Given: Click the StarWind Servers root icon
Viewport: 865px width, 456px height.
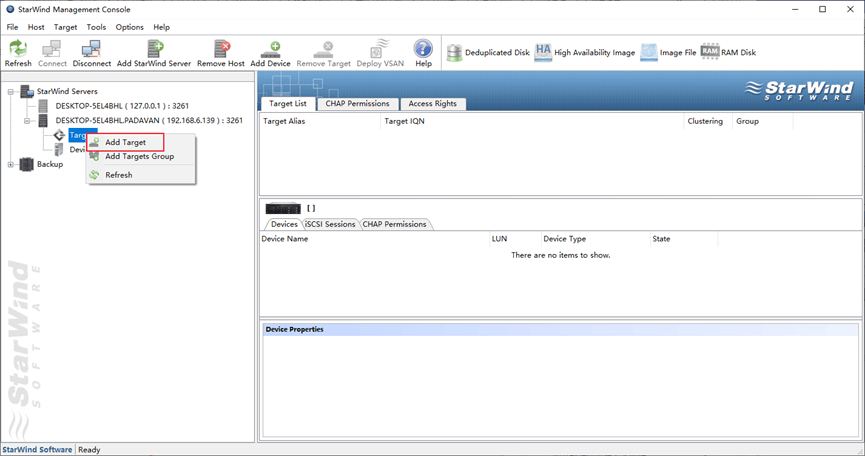Looking at the screenshot, I should coord(27,92).
